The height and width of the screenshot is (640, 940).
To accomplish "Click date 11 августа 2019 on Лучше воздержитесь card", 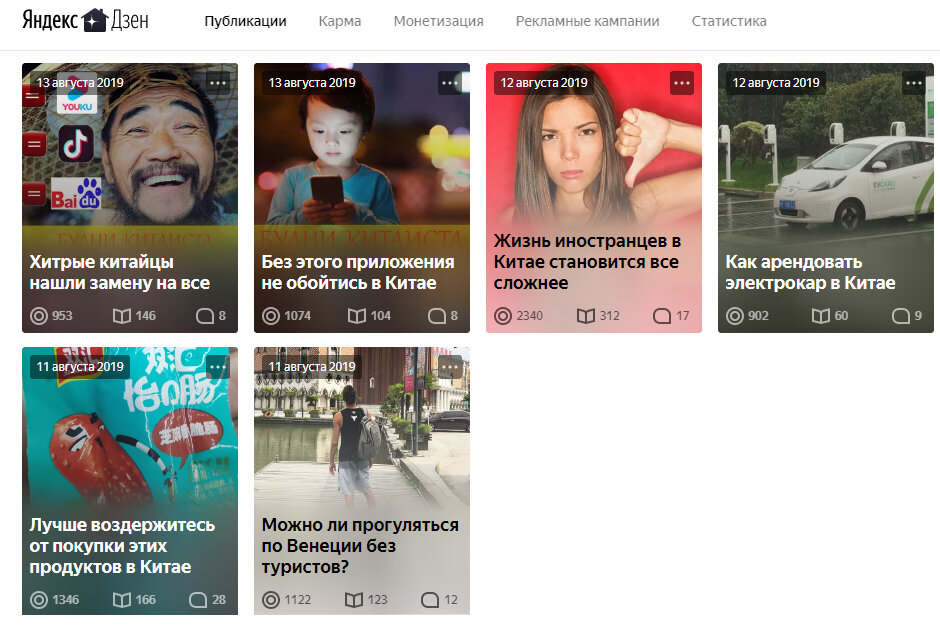I will (80, 367).
